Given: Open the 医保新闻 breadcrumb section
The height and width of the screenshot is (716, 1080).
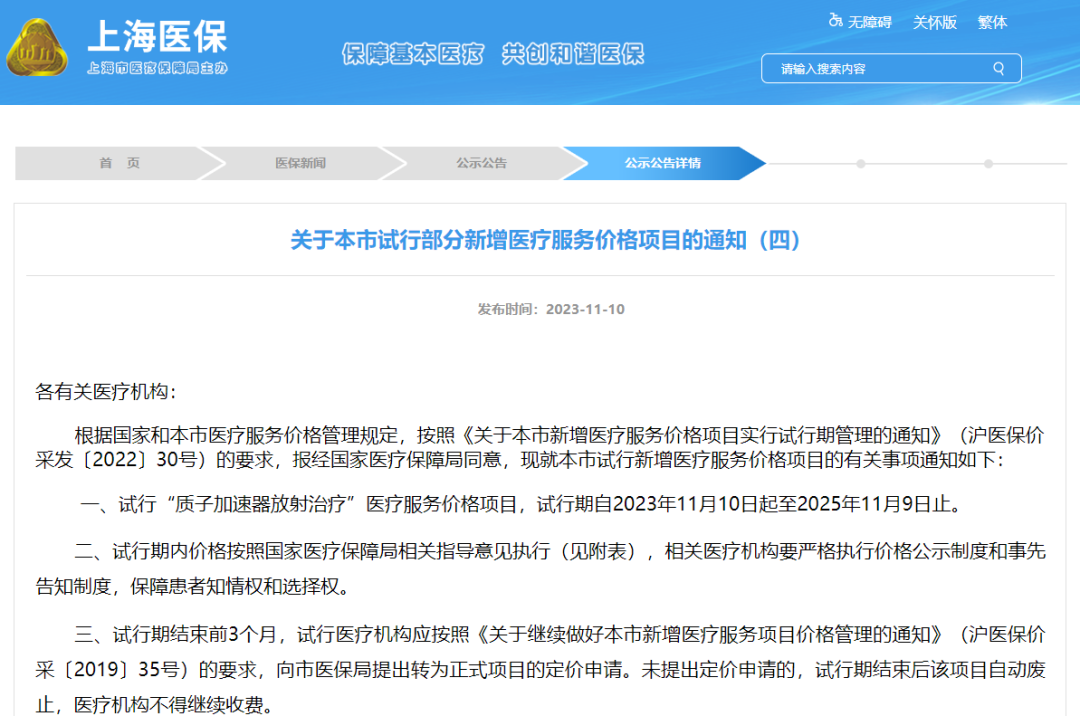Looking at the screenshot, I should click(302, 163).
